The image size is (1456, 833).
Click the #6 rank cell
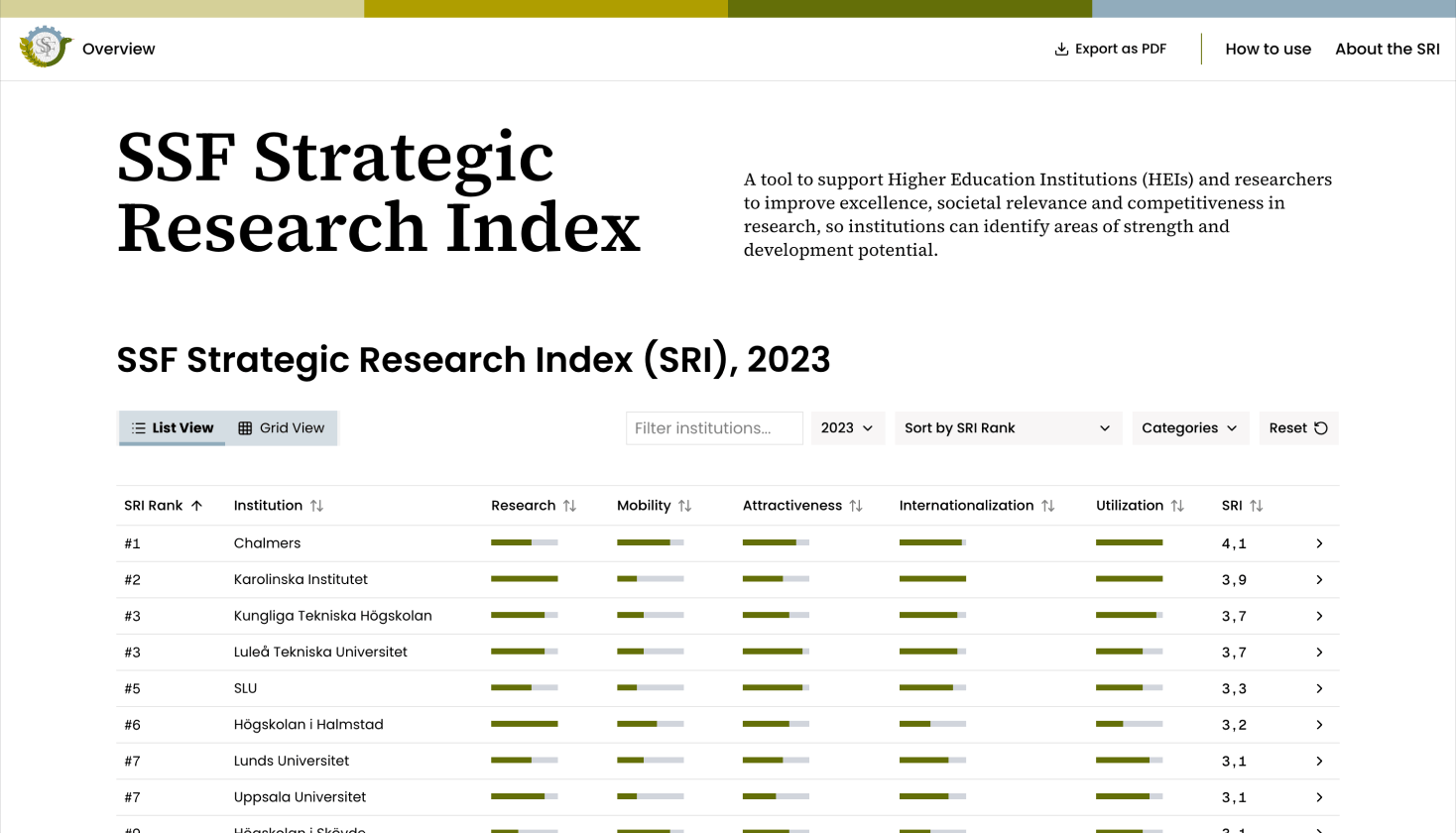point(132,725)
